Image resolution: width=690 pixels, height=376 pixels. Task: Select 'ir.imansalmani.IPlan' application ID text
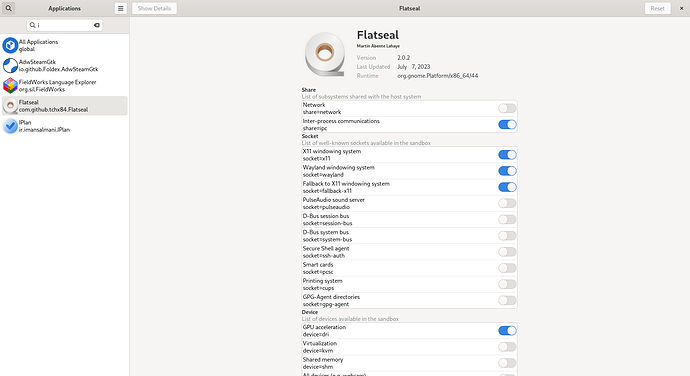[44, 130]
